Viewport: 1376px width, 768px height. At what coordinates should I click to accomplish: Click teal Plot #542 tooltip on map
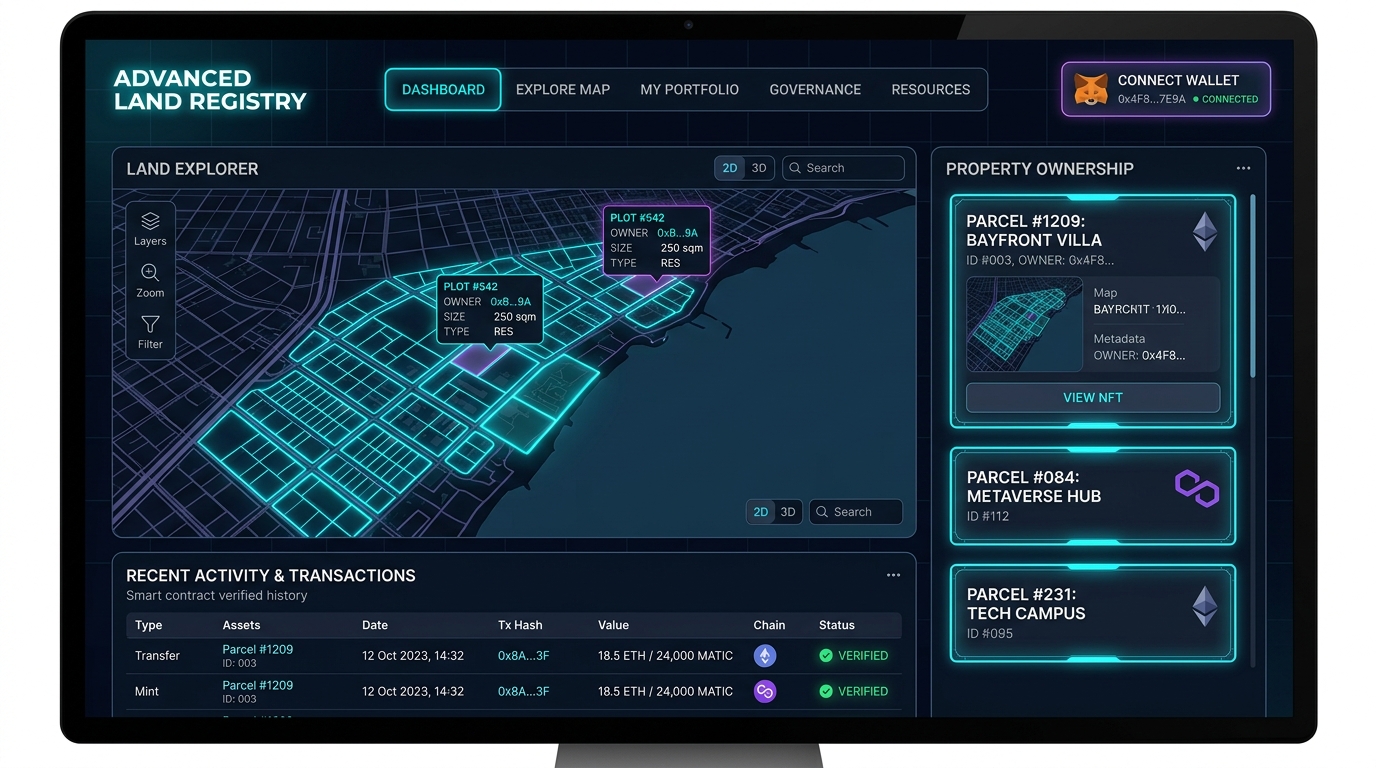(490, 309)
